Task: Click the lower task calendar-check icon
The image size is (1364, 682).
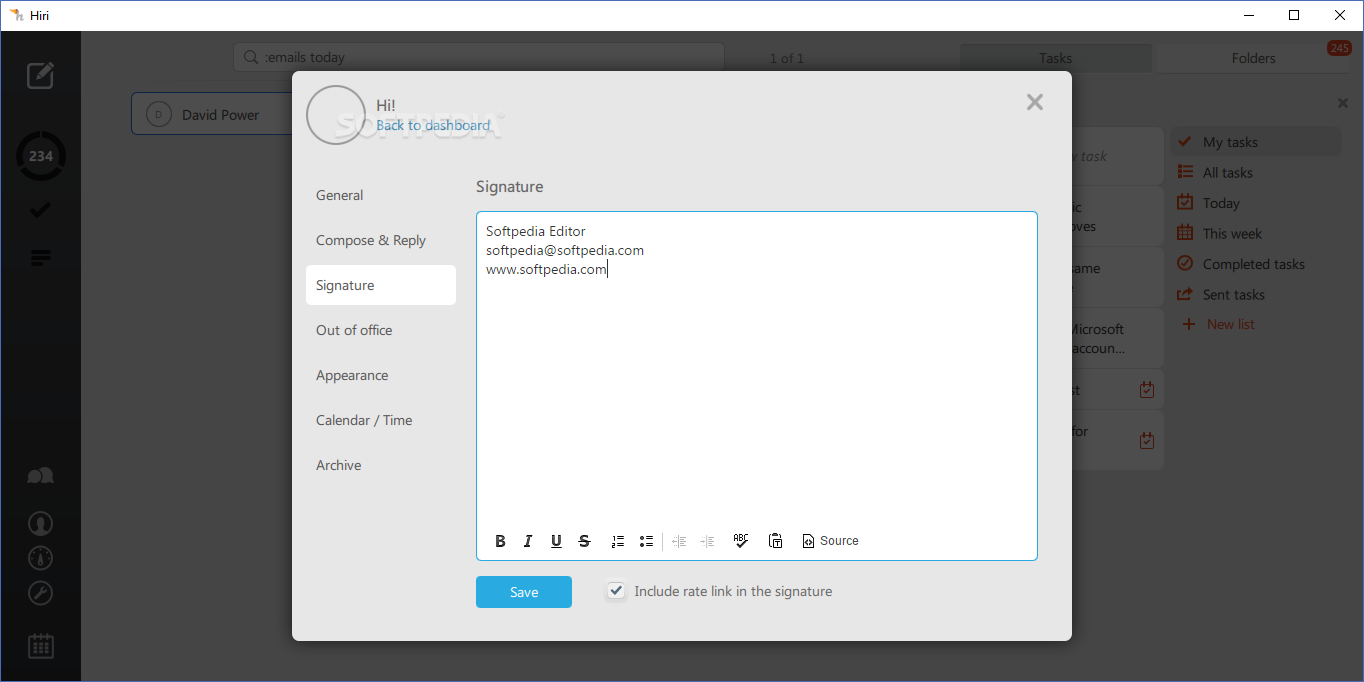Action: click(1147, 440)
